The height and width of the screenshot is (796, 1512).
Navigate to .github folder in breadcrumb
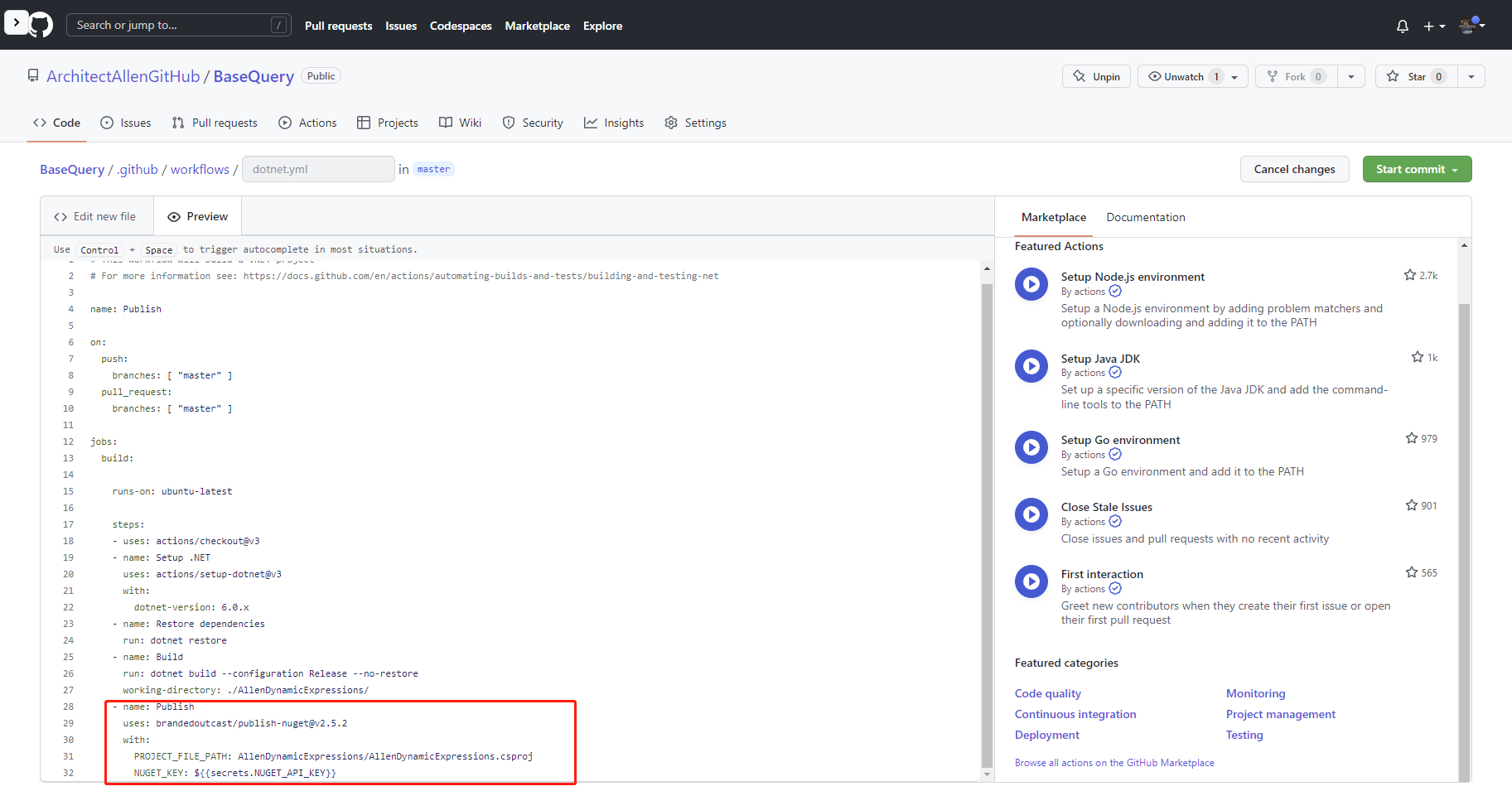(x=138, y=169)
